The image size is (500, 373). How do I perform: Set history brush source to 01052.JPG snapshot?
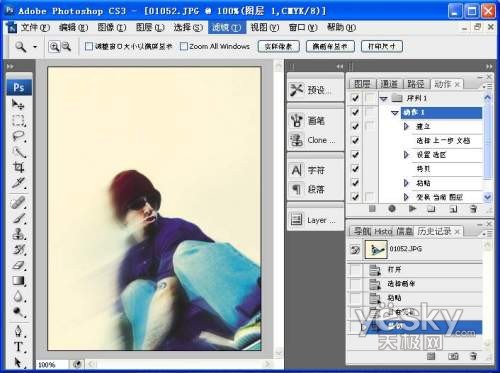(355, 249)
